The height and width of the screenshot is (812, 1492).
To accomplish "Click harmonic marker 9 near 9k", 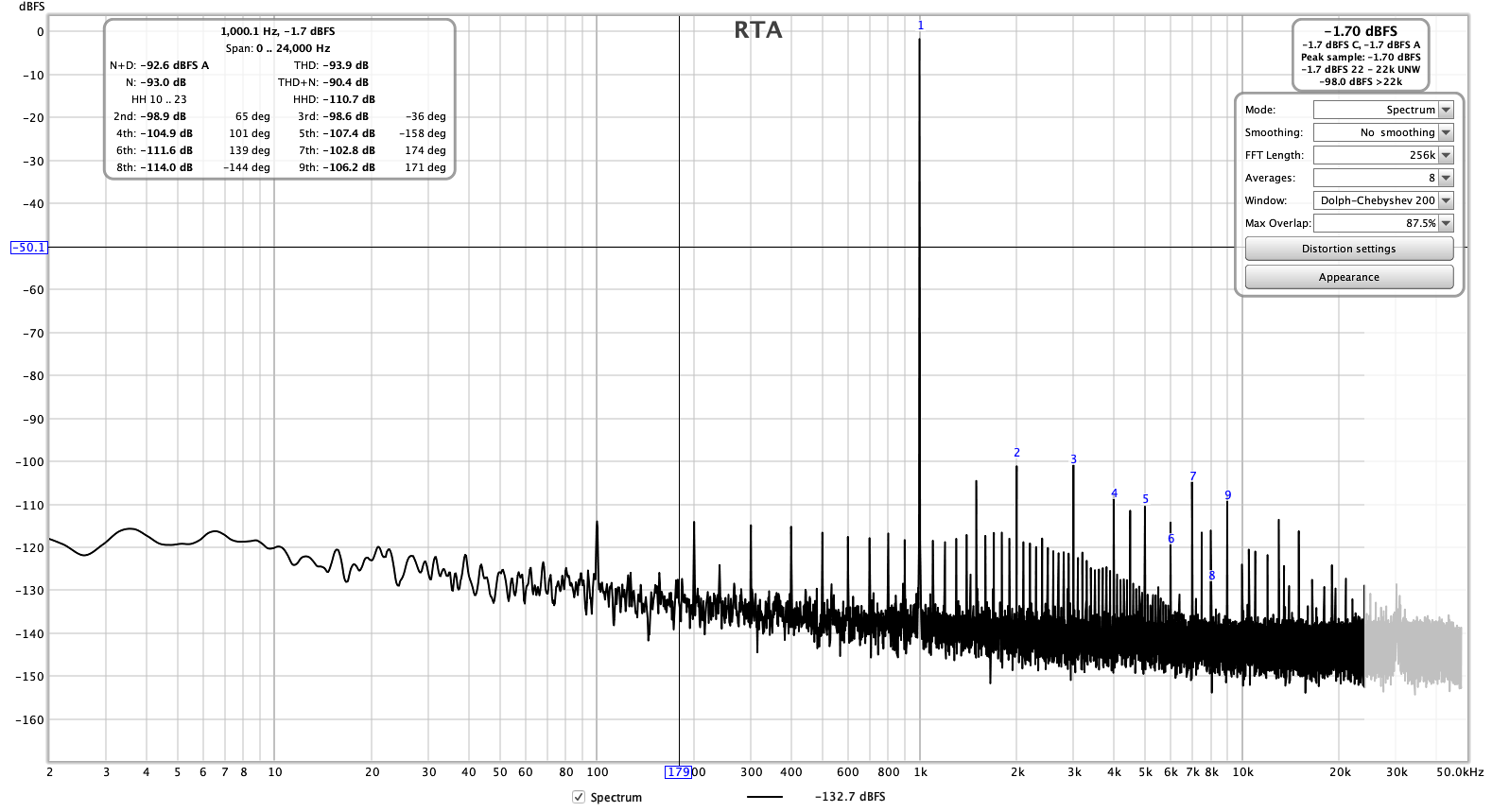I will [1227, 495].
